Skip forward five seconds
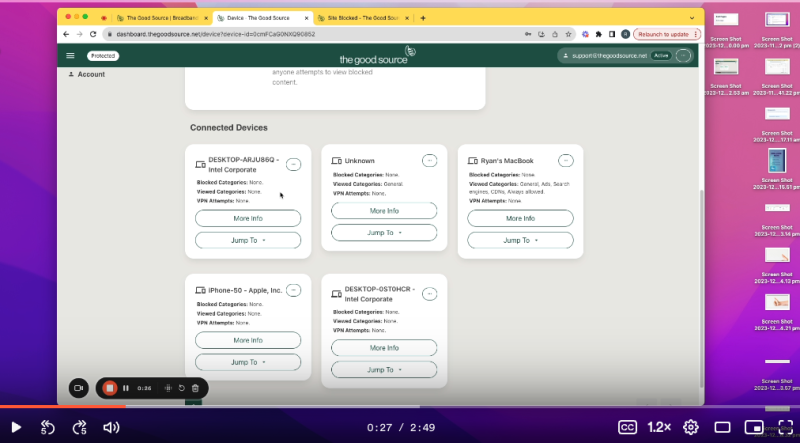The height and width of the screenshot is (443, 800). [80, 427]
